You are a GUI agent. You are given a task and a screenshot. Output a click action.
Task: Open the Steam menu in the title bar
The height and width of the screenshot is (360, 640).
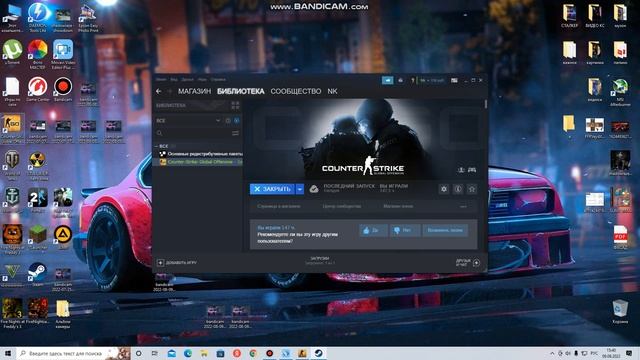[x=161, y=80]
